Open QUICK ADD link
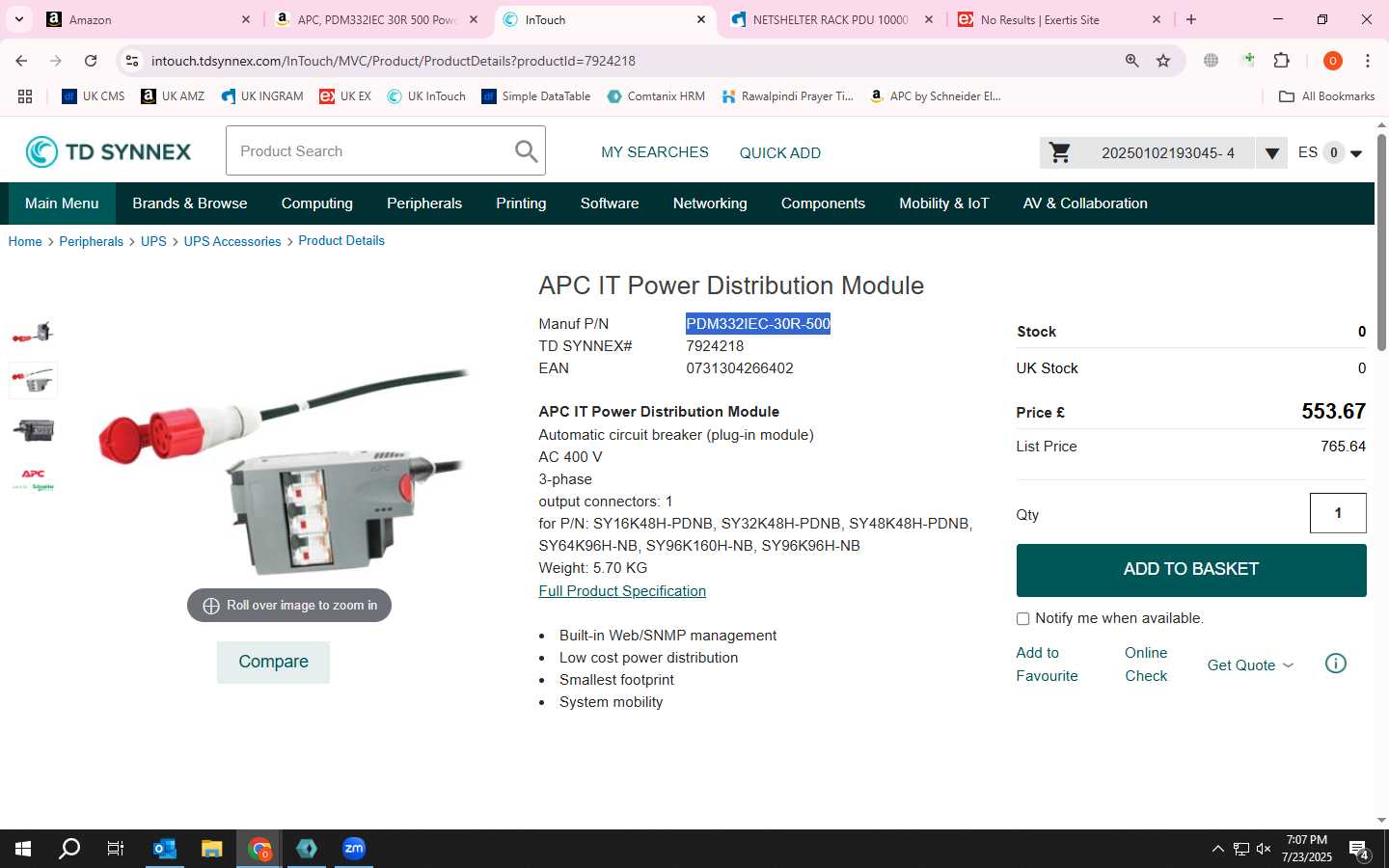 pos(780,153)
